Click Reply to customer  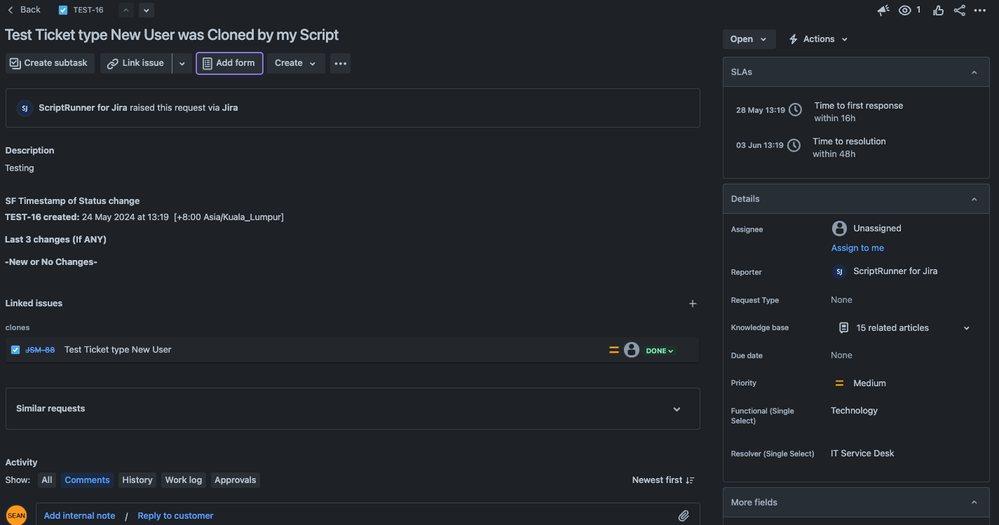pyautogui.click(x=175, y=515)
